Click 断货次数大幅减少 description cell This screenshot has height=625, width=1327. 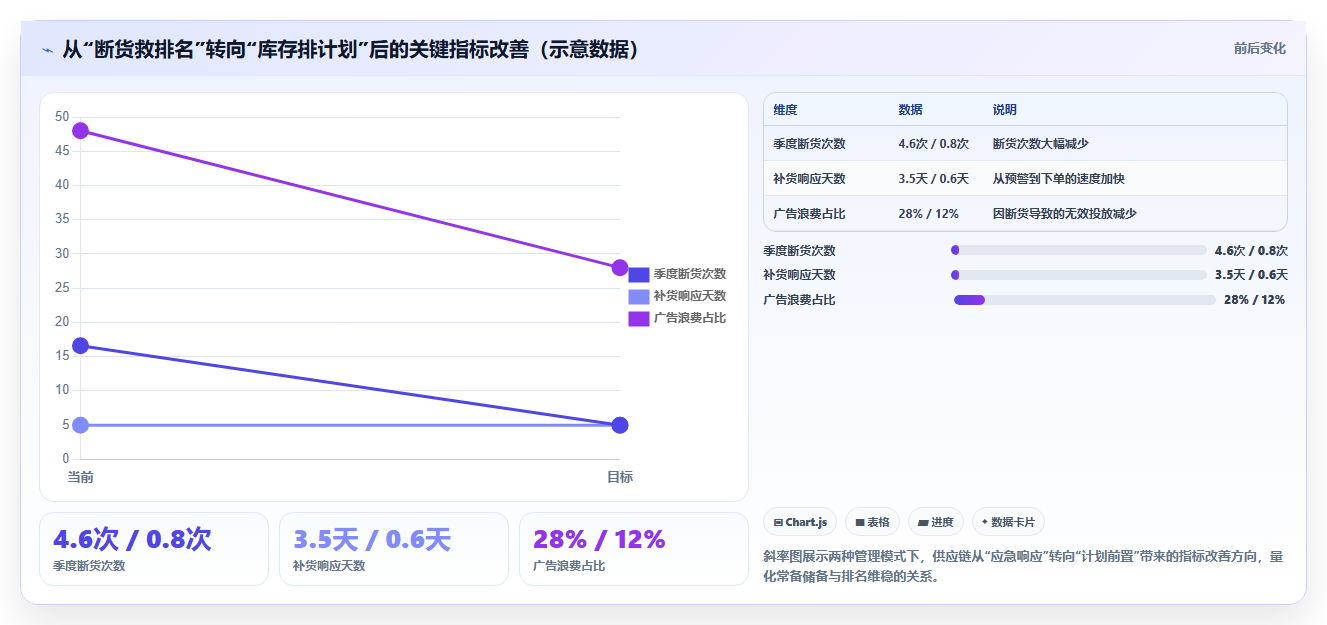(x=1040, y=144)
